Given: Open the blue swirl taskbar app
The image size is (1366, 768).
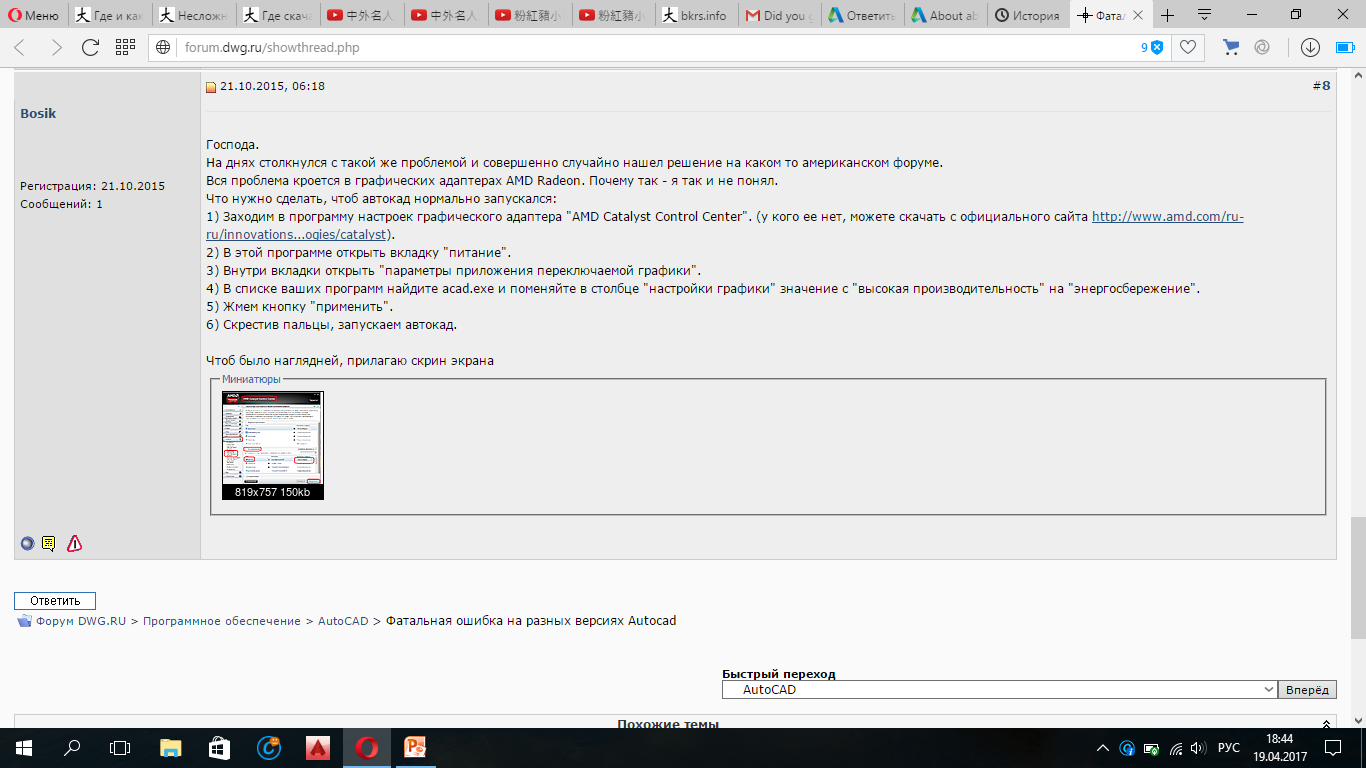Looking at the screenshot, I should pyautogui.click(x=269, y=748).
